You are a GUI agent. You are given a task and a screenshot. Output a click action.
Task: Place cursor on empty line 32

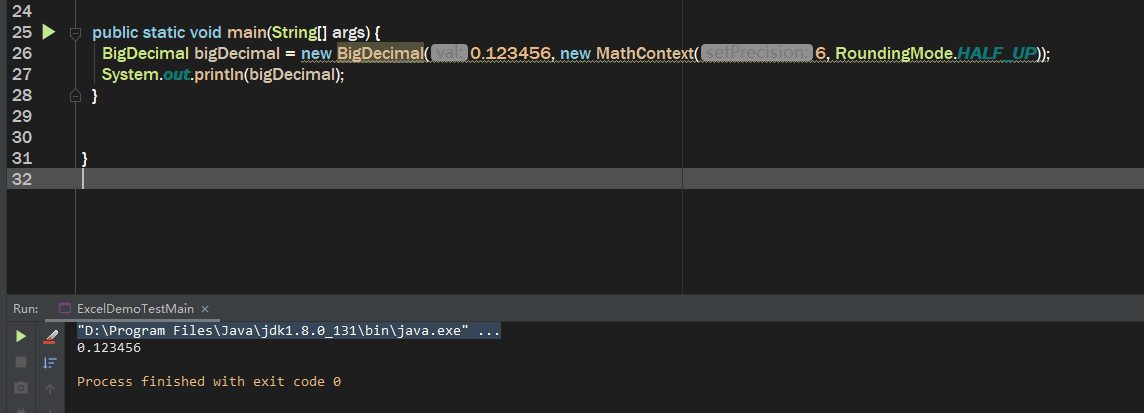coord(400,179)
